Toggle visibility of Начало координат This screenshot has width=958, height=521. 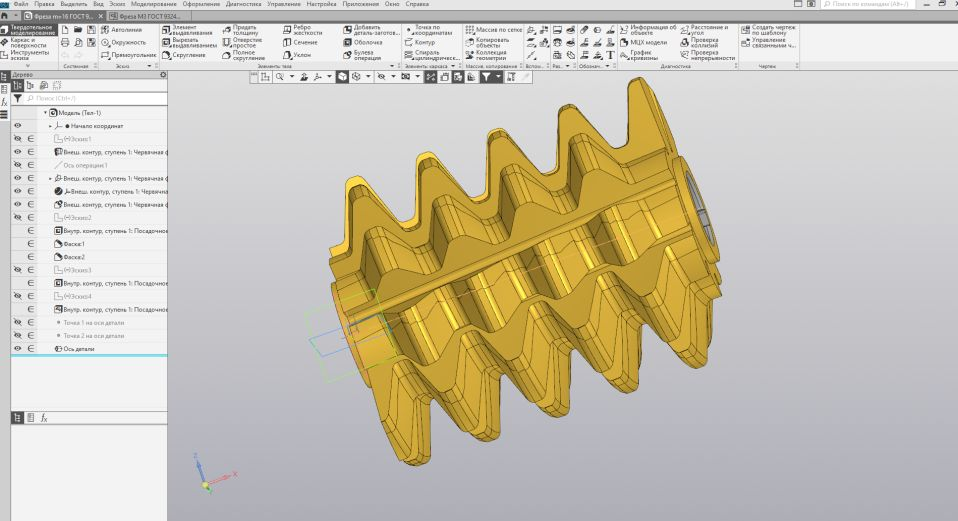tap(18, 125)
